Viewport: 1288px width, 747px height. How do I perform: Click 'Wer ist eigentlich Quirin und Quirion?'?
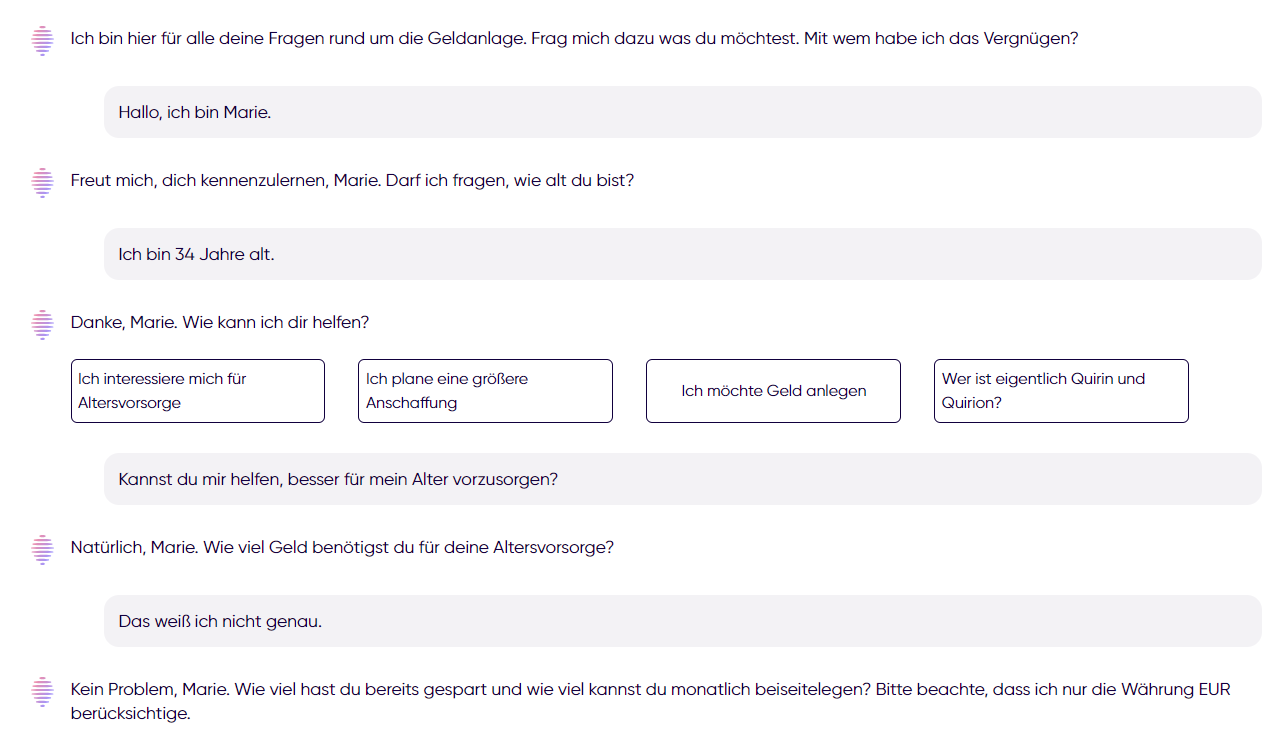[1061, 391]
